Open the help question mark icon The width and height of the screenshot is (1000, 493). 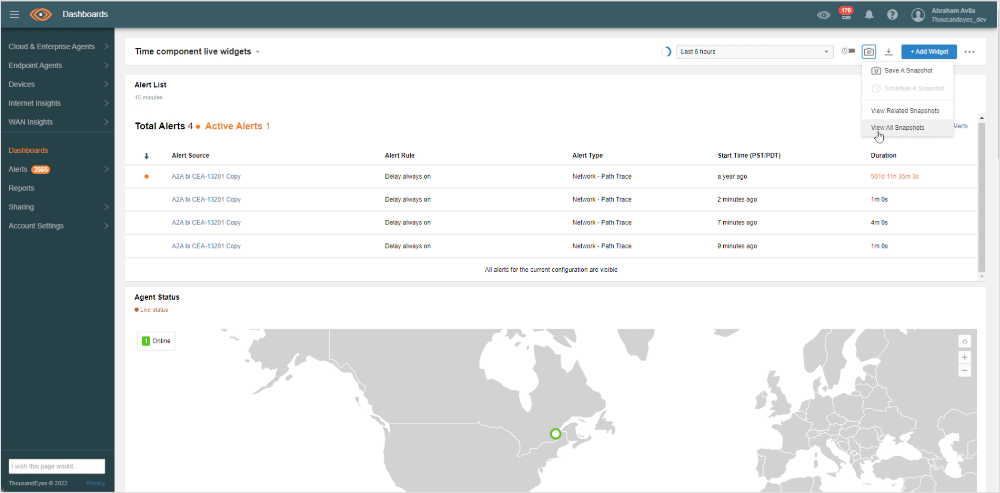892,15
